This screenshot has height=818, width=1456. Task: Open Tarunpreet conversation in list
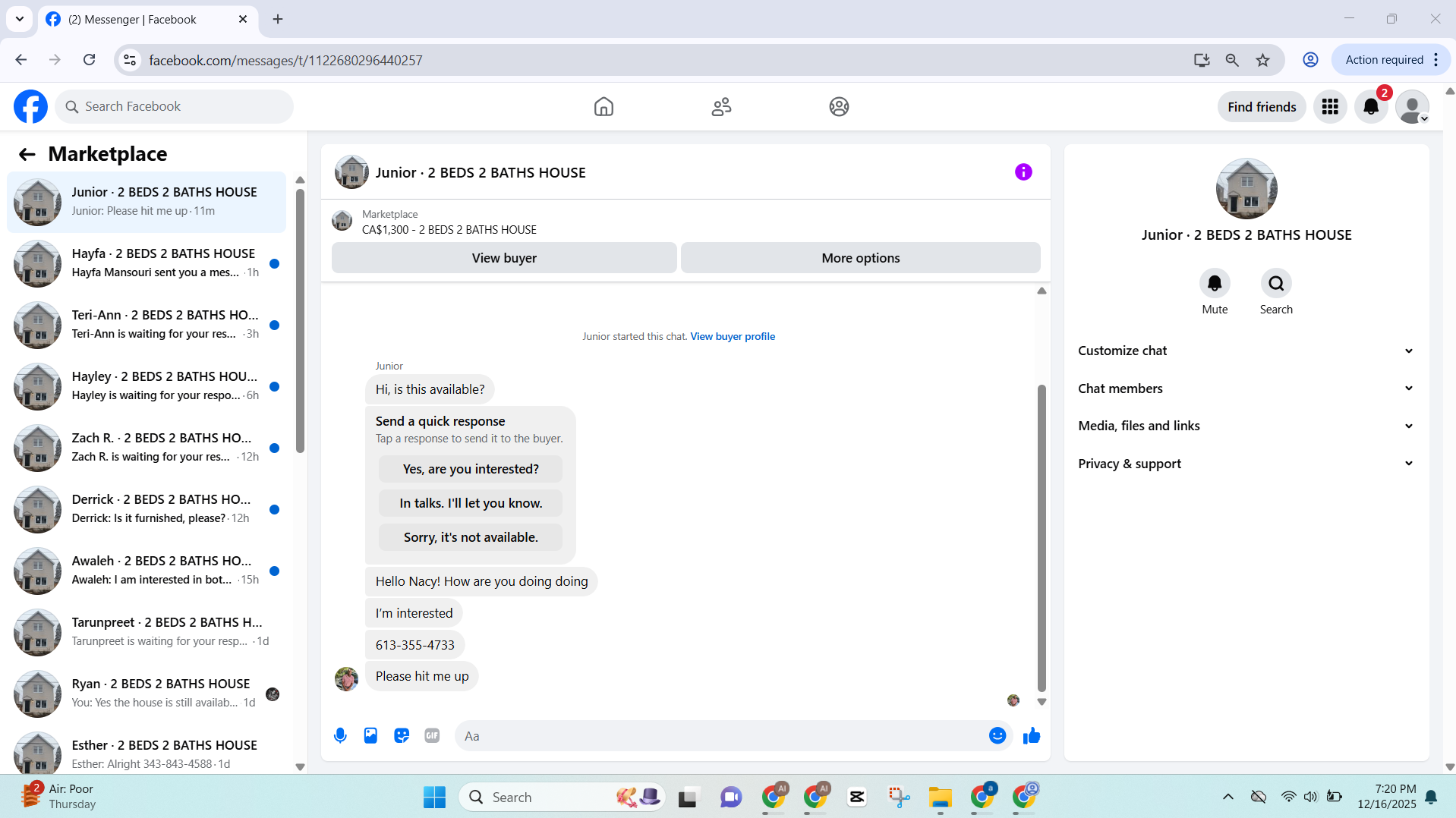147,632
